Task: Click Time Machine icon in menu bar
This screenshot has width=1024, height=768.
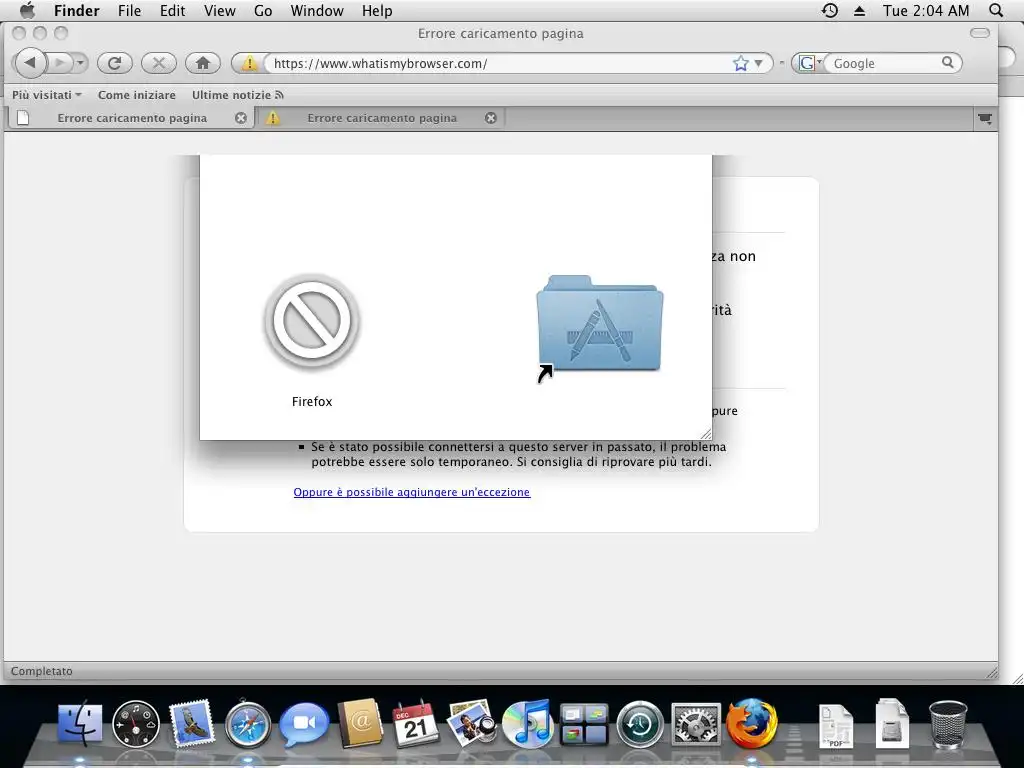Action: coord(829,10)
